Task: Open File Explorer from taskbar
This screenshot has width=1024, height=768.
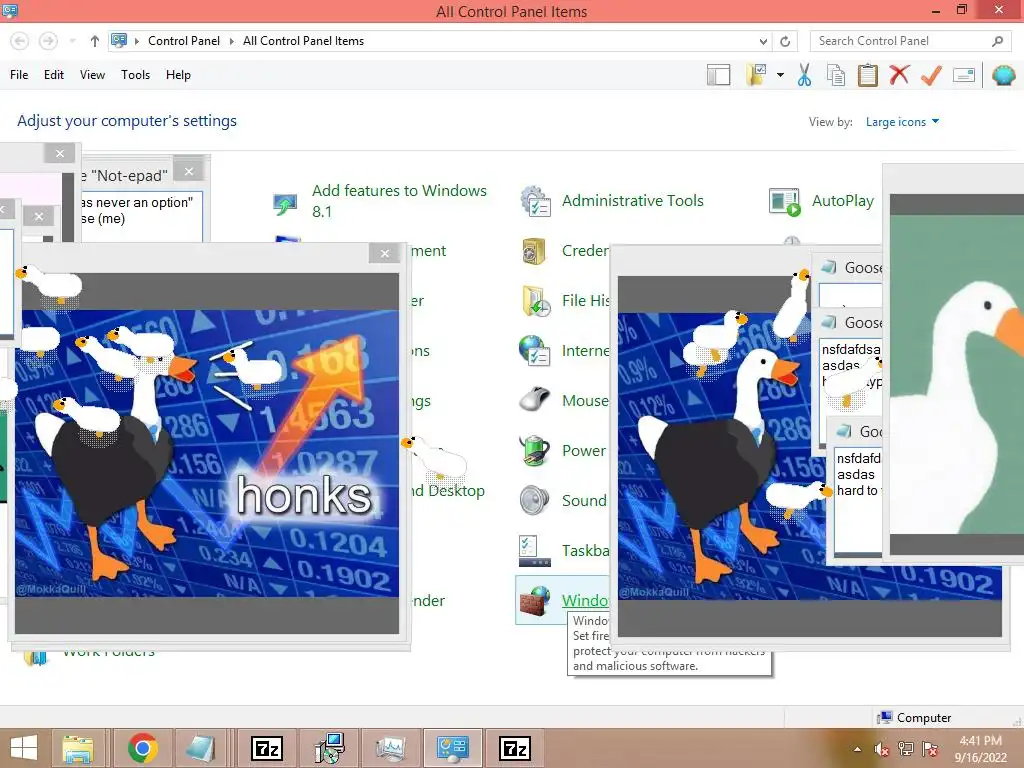Action: pyautogui.click(x=77, y=748)
